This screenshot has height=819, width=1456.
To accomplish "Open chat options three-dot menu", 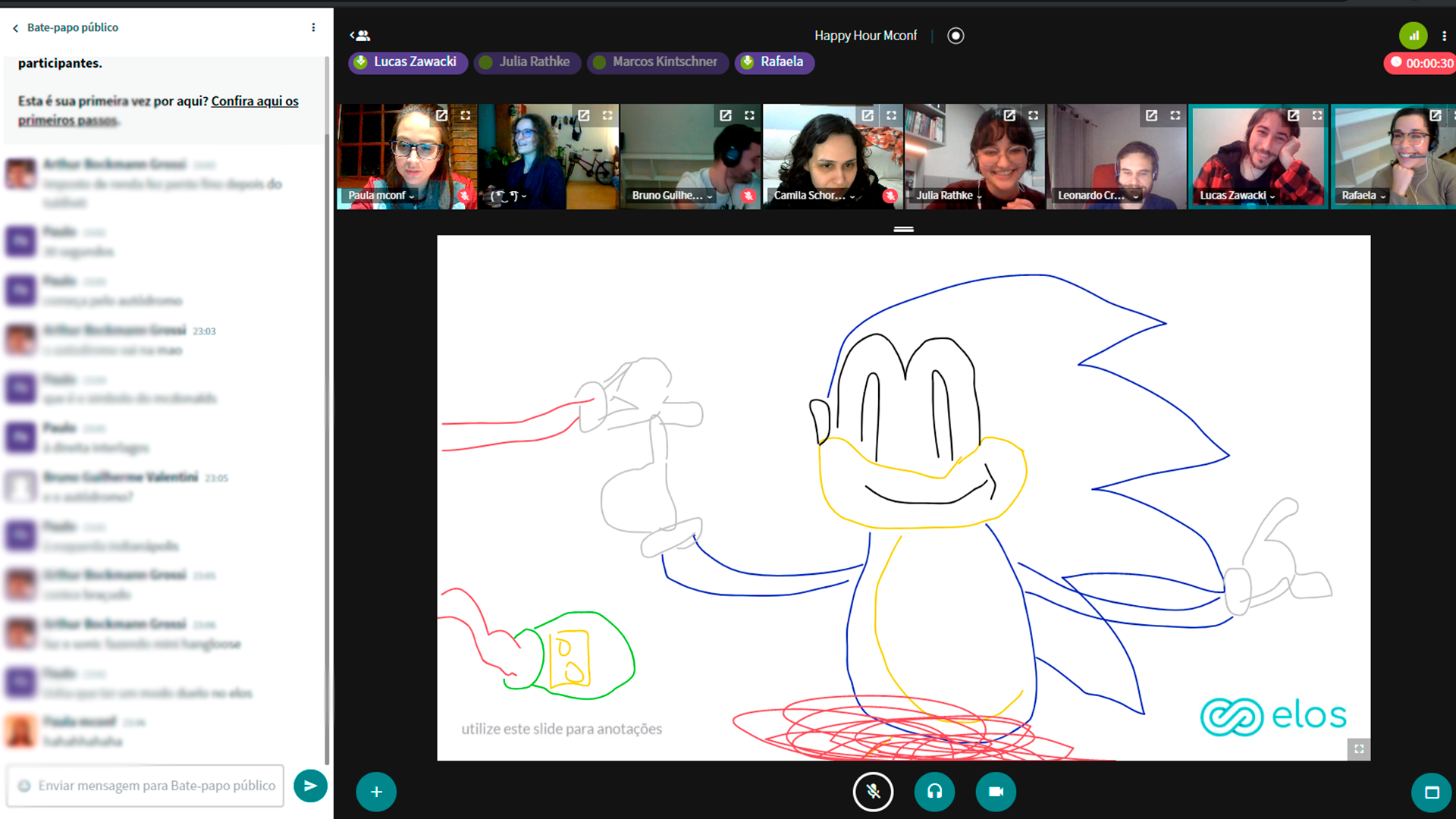I will (313, 27).
